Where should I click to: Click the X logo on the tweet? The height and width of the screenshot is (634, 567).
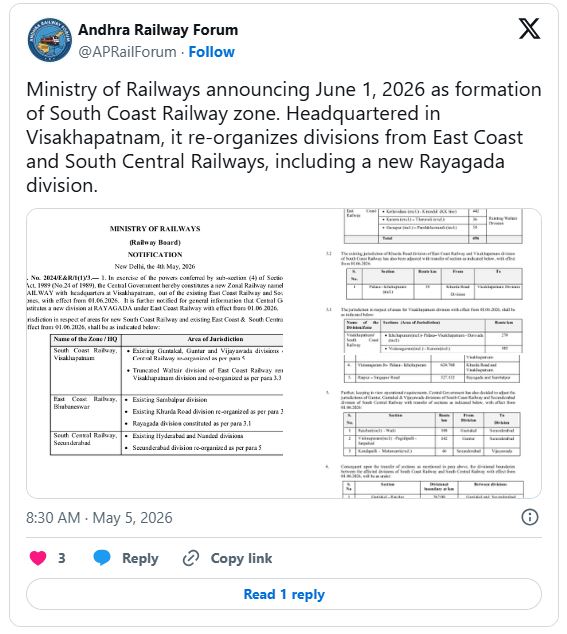click(x=529, y=29)
